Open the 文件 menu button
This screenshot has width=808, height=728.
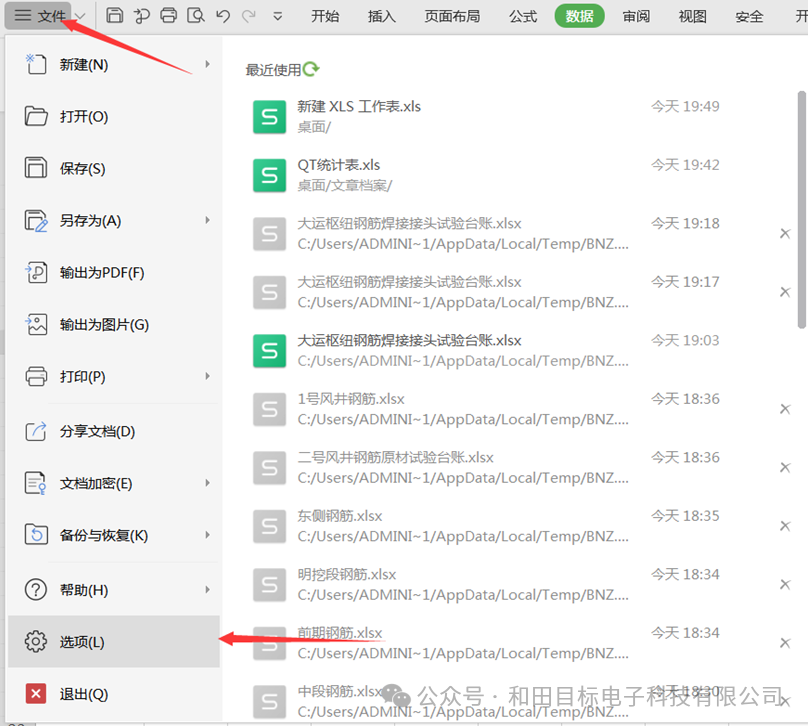coord(40,16)
